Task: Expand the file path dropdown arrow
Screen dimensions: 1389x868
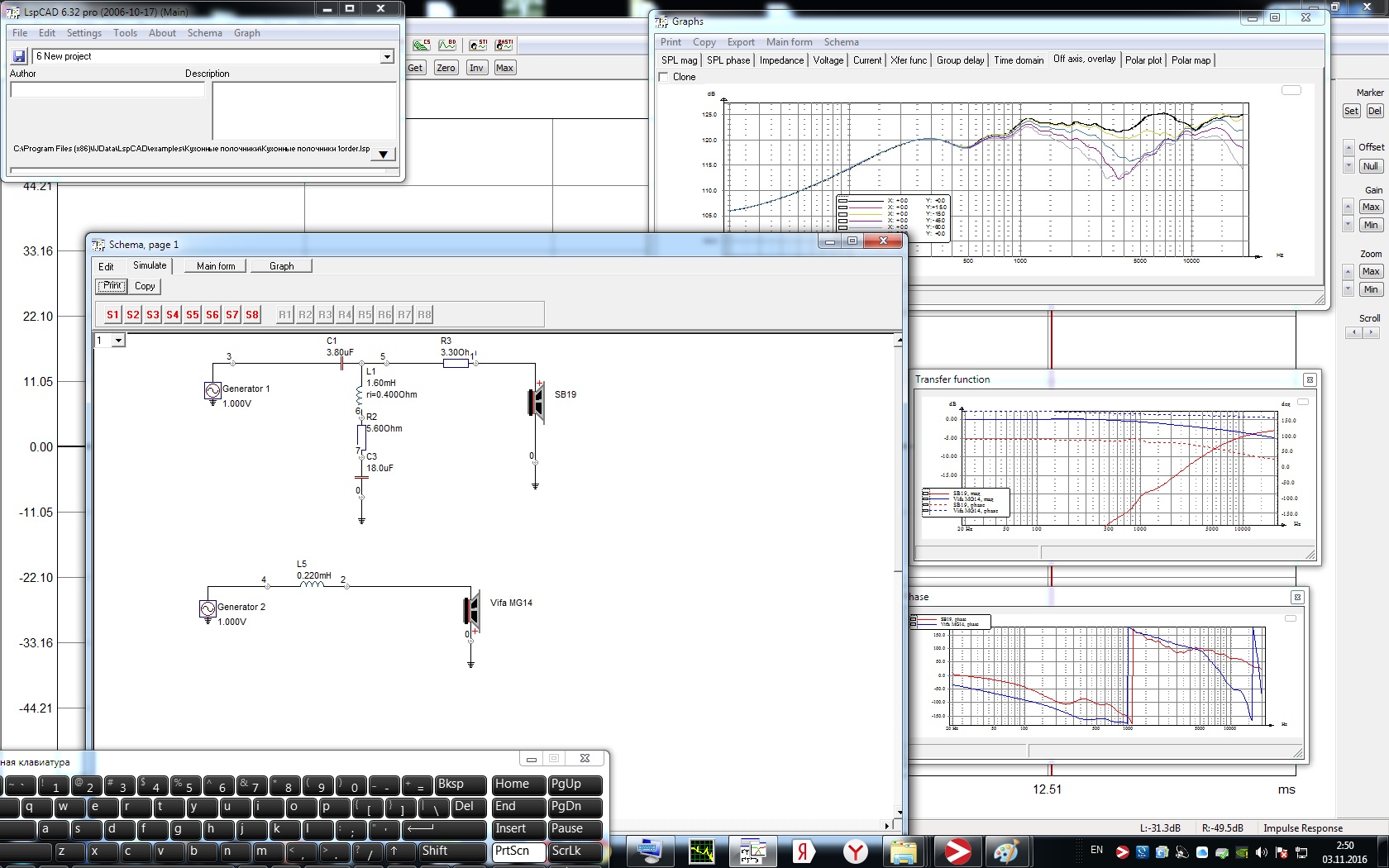Action: pyautogui.click(x=383, y=154)
